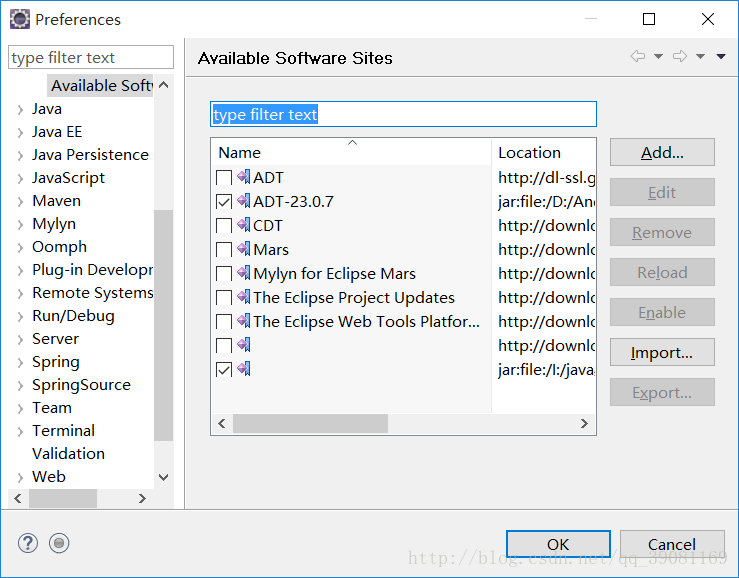Expand the Run/Debug tree node

click(x=20, y=317)
